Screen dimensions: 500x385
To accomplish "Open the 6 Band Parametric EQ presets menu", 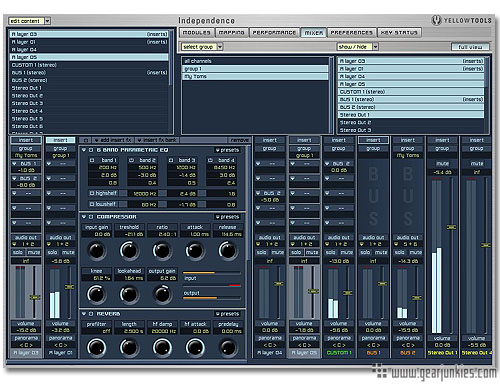I will coord(227,150).
